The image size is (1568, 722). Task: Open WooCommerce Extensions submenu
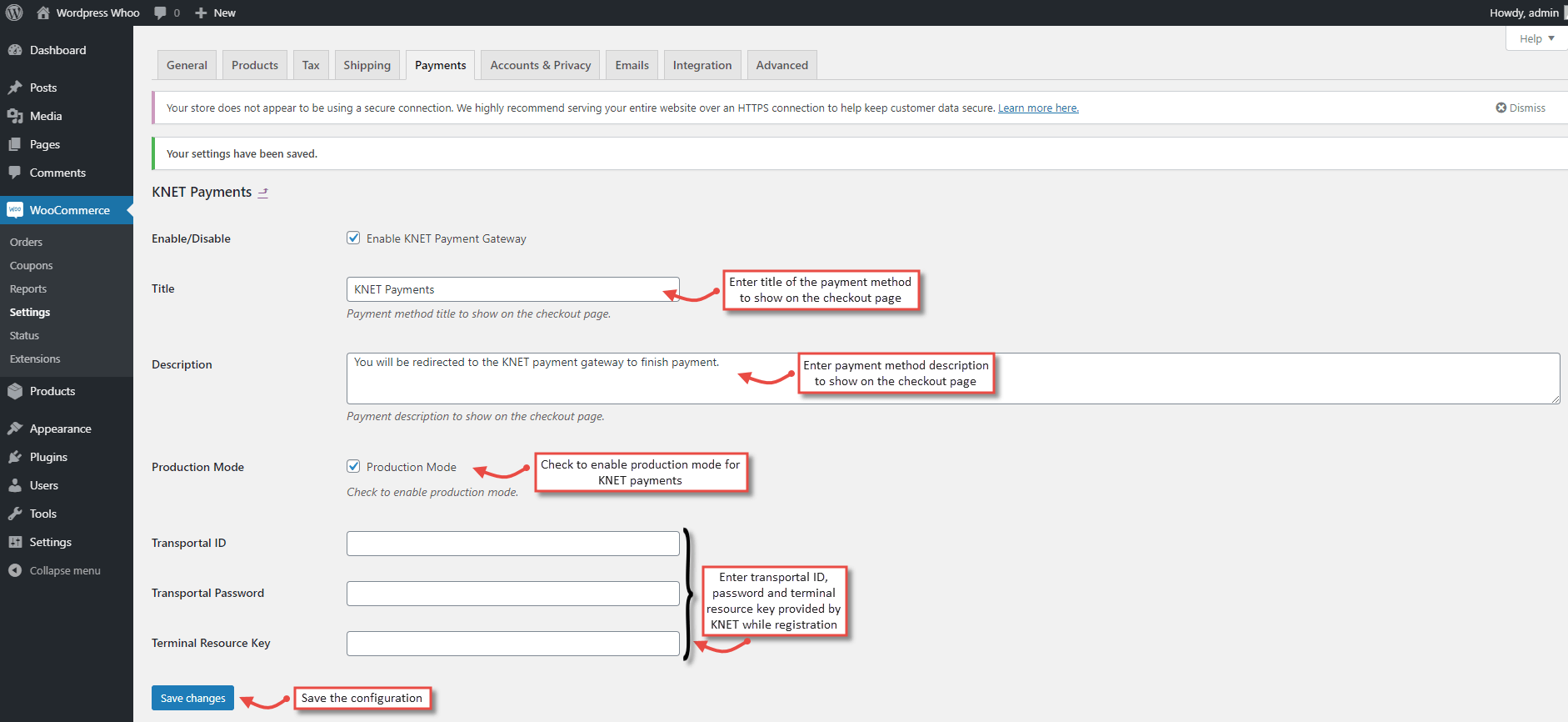tap(35, 358)
